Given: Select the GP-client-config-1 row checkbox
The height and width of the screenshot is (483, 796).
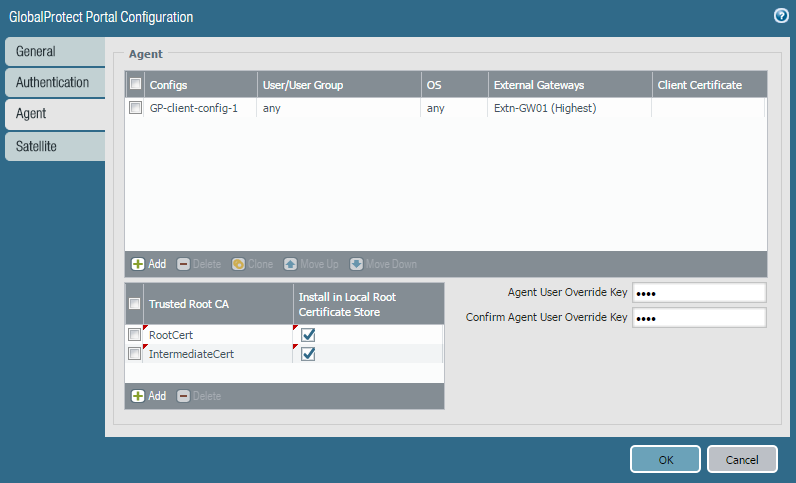Looking at the screenshot, I should pos(135,108).
